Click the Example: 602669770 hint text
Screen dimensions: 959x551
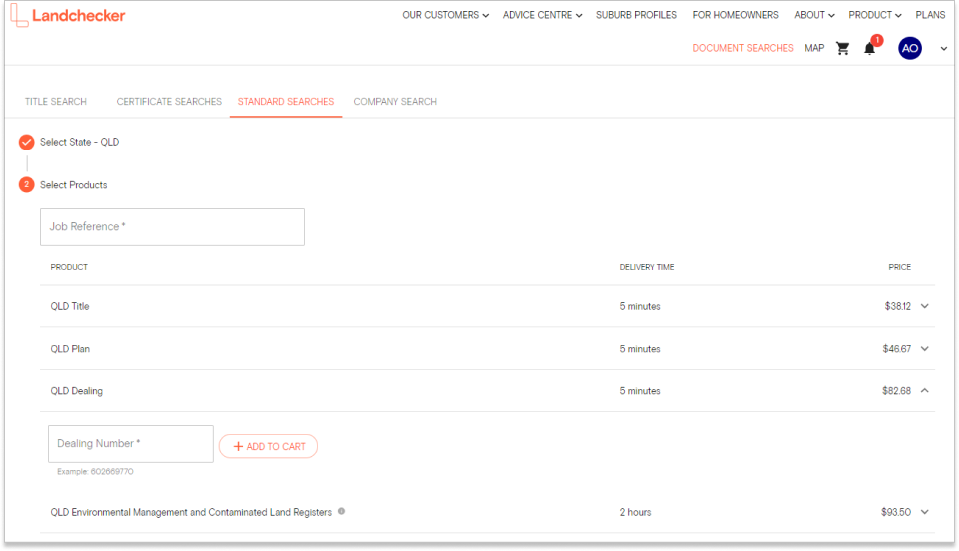point(95,471)
